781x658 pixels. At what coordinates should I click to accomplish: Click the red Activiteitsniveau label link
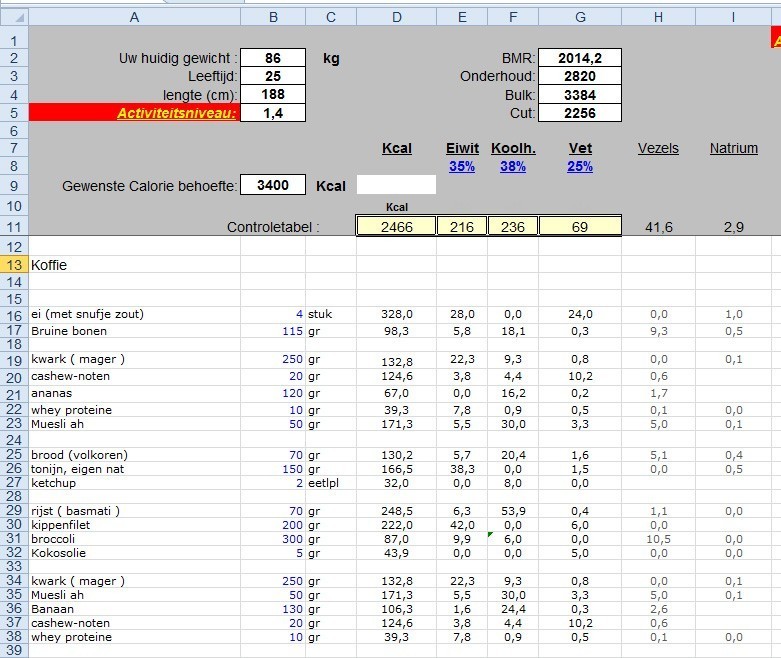[177, 113]
